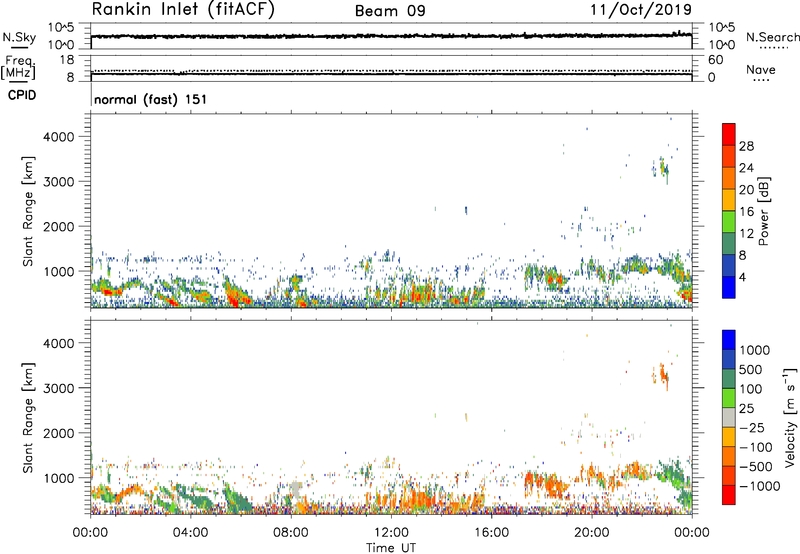Click the 16:00 time axis label

pos(491,533)
